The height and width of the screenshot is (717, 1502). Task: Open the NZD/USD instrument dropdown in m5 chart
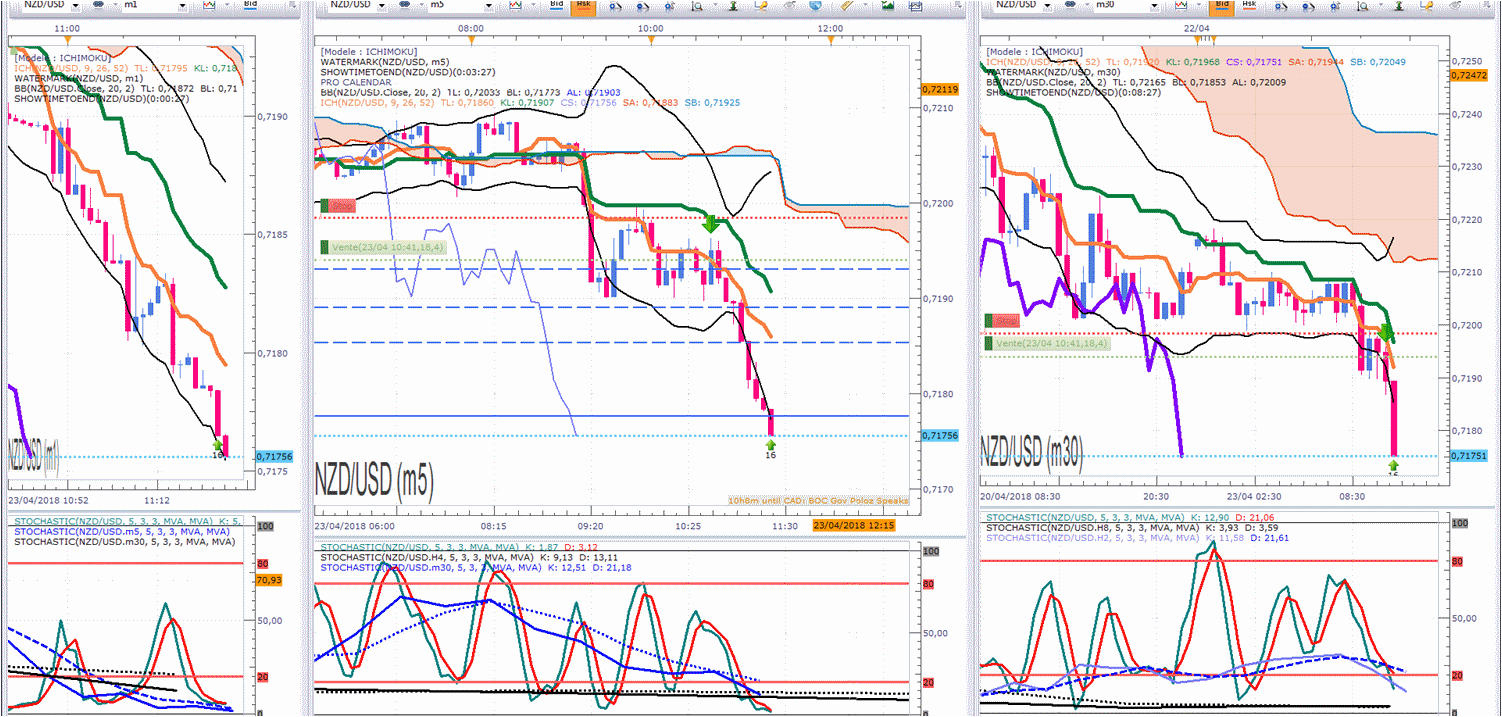382,6
